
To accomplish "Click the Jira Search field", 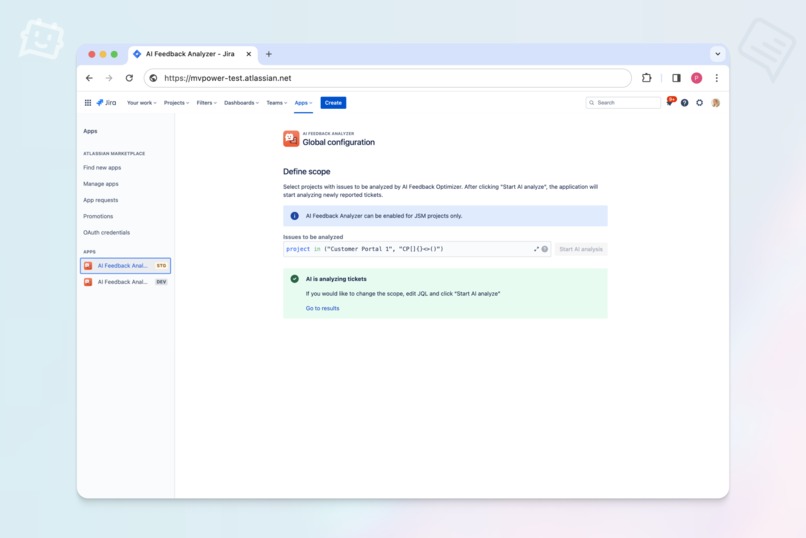I will [623, 103].
